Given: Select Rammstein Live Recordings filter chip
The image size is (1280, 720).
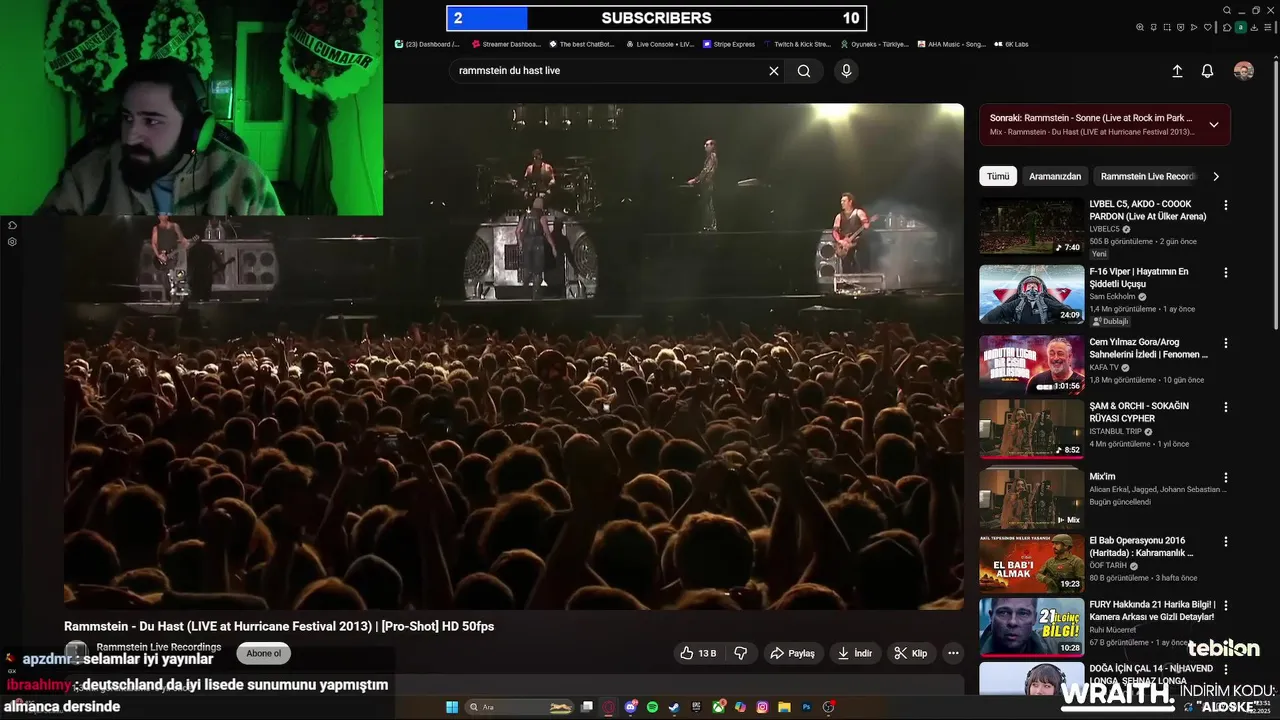Looking at the screenshot, I should tap(1147, 176).
